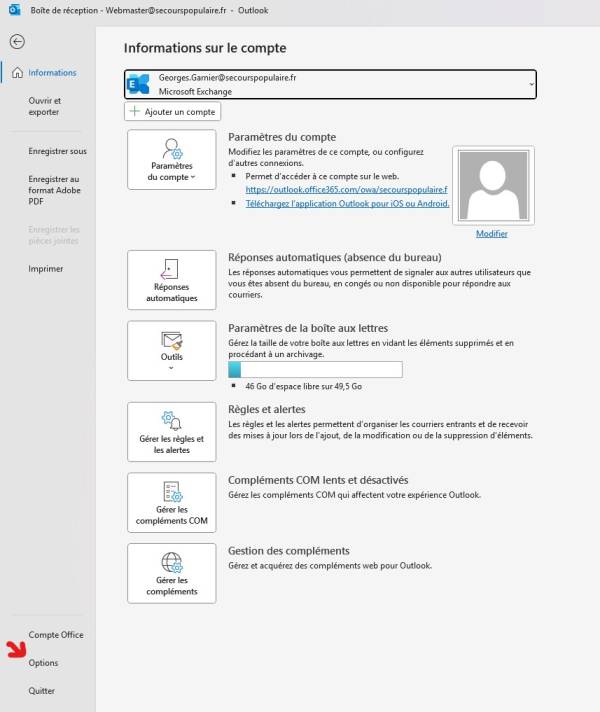This screenshot has height=712, width=600.
Task: Open Gérer les compléments web
Action: tap(172, 574)
